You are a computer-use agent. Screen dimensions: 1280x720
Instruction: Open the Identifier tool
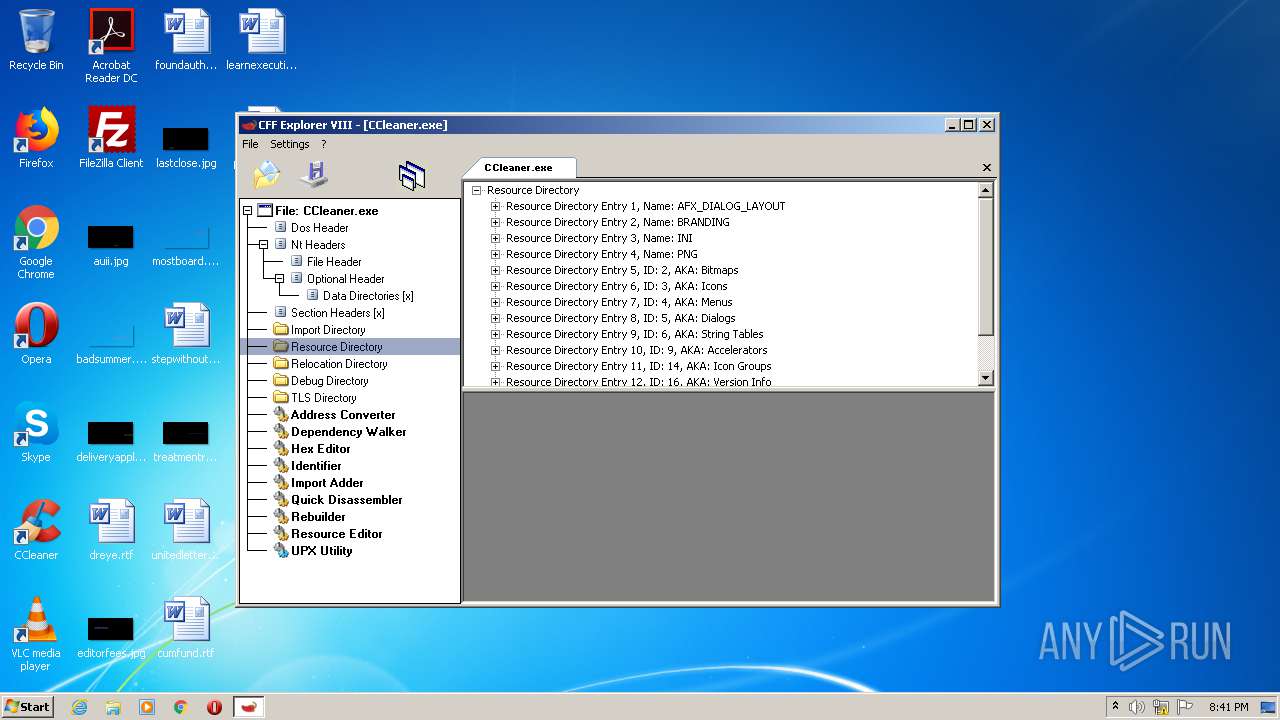pos(316,466)
